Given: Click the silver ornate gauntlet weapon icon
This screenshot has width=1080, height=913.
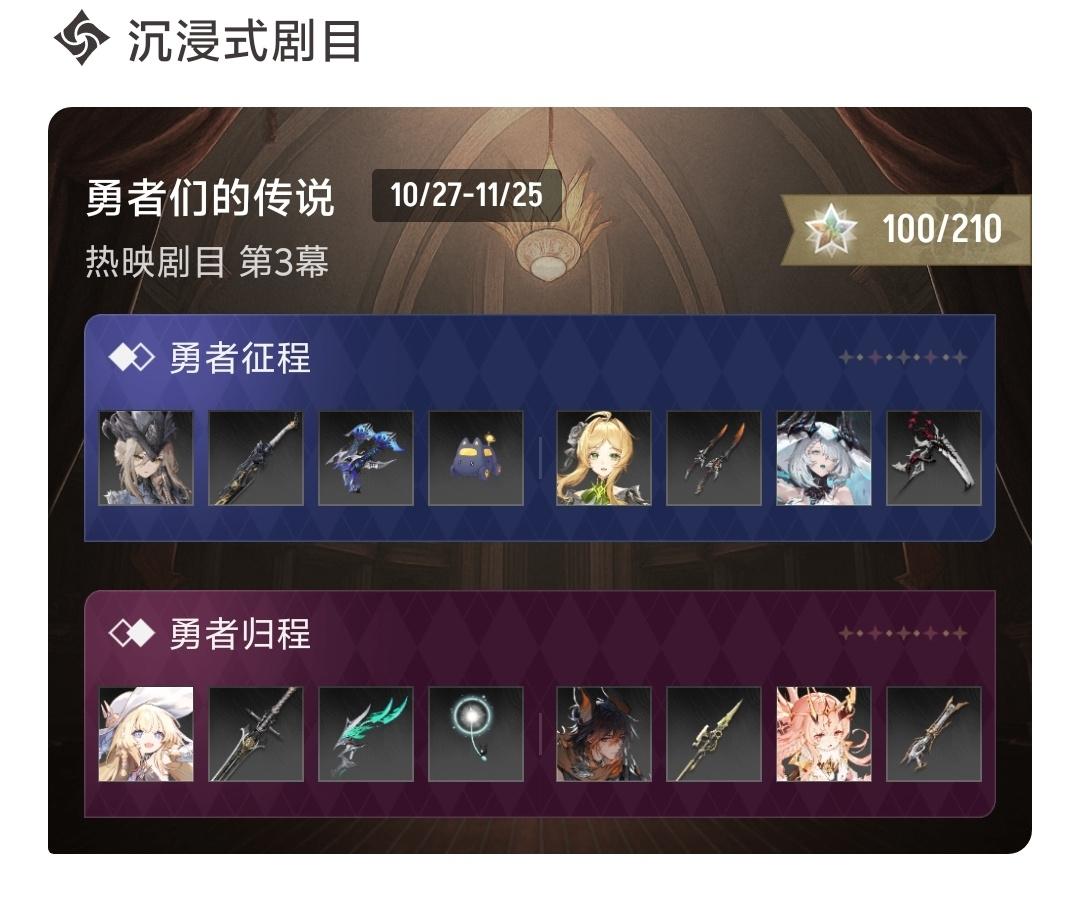Looking at the screenshot, I should coord(933,734).
